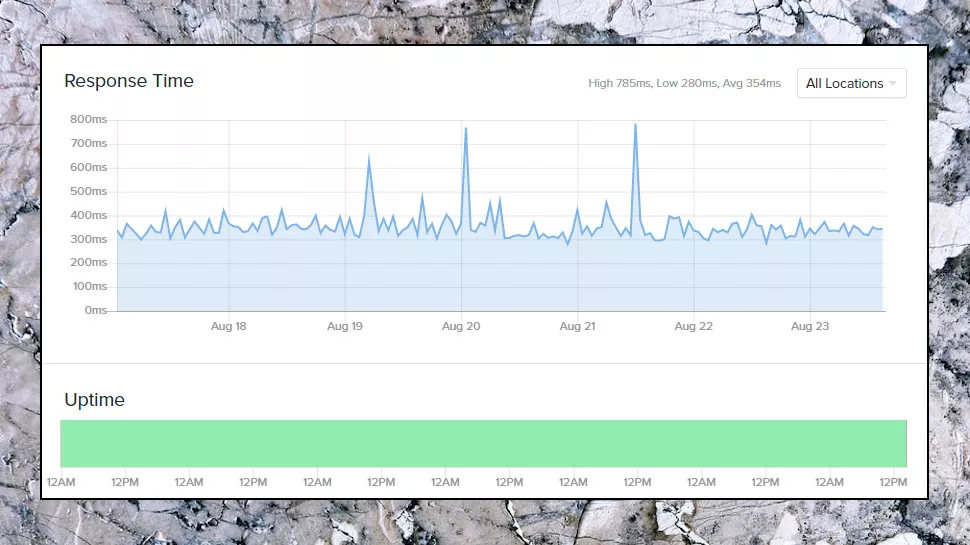The width and height of the screenshot is (970, 545).
Task: Click the 400ms y-axis label
Action: [88, 215]
